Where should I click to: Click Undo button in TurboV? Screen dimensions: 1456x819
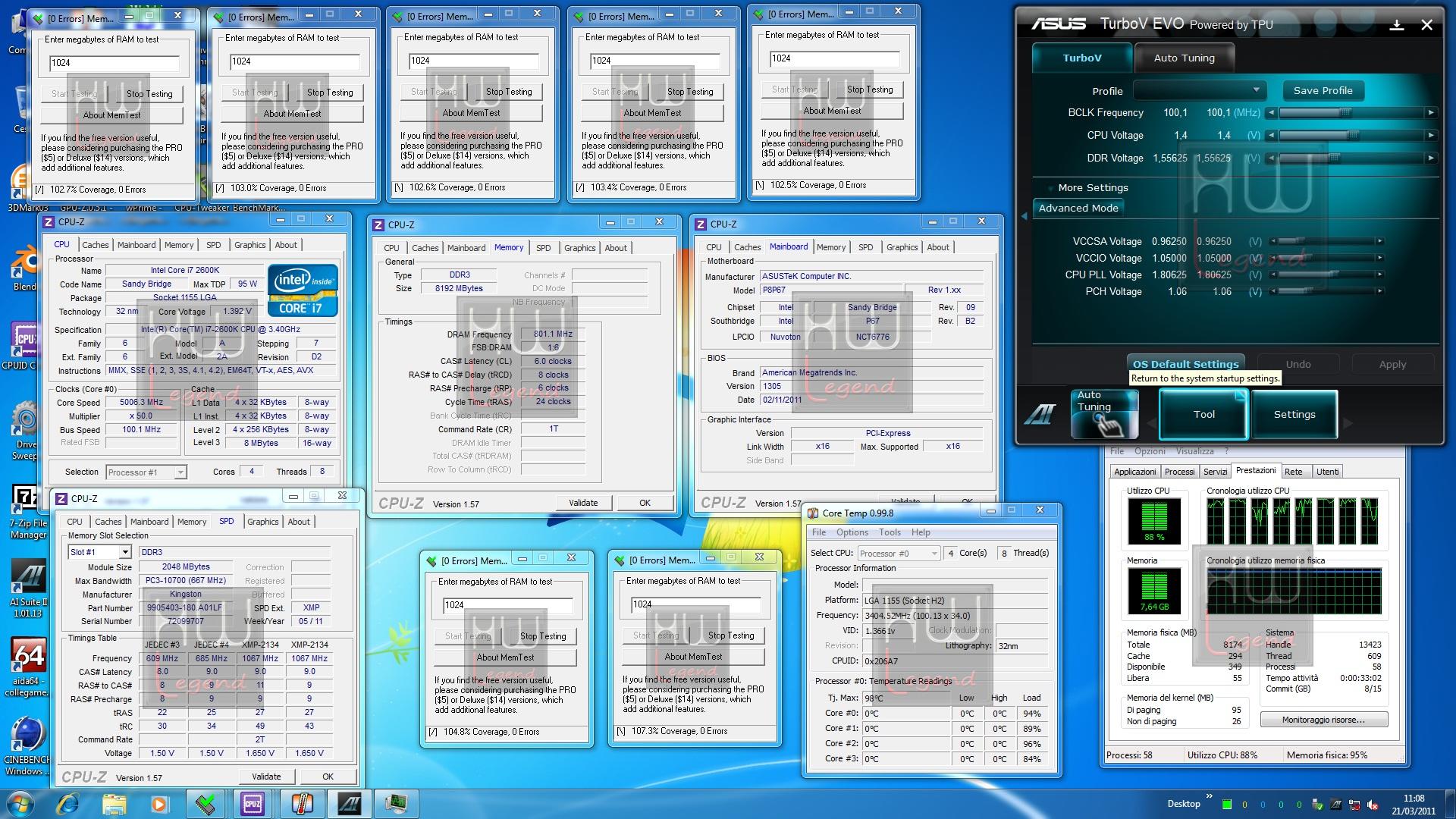click(x=1298, y=364)
